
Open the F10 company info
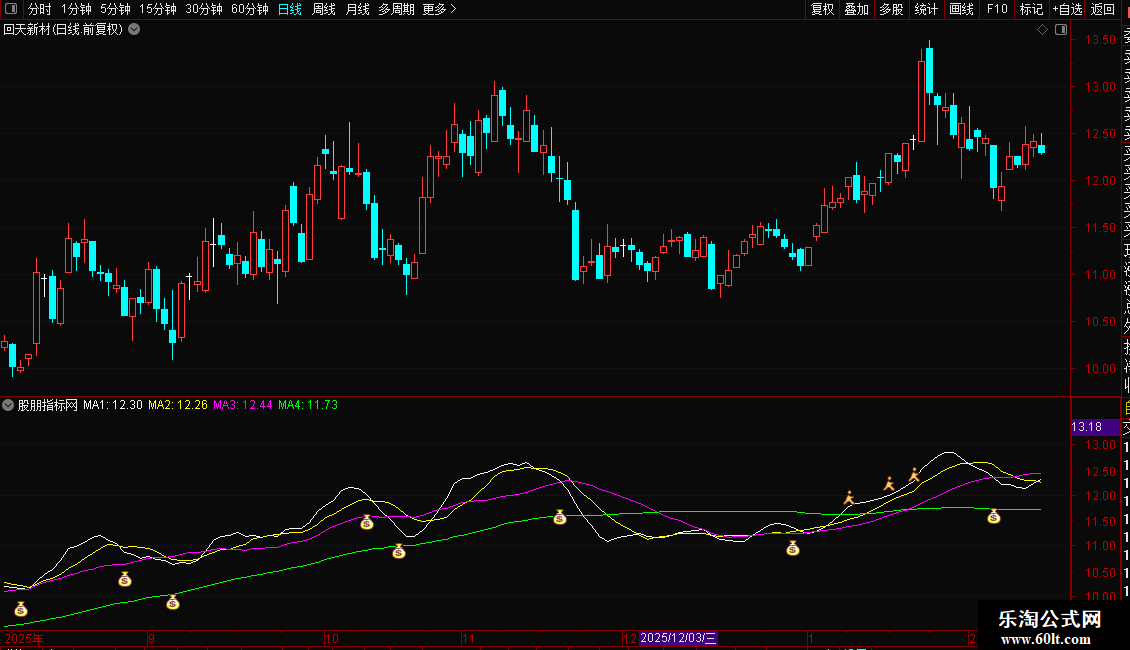997,9
